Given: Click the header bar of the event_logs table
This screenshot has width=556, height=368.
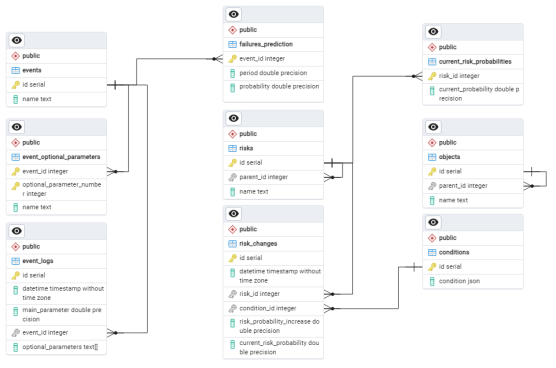Looking at the screenshot, I should [56, 231].
